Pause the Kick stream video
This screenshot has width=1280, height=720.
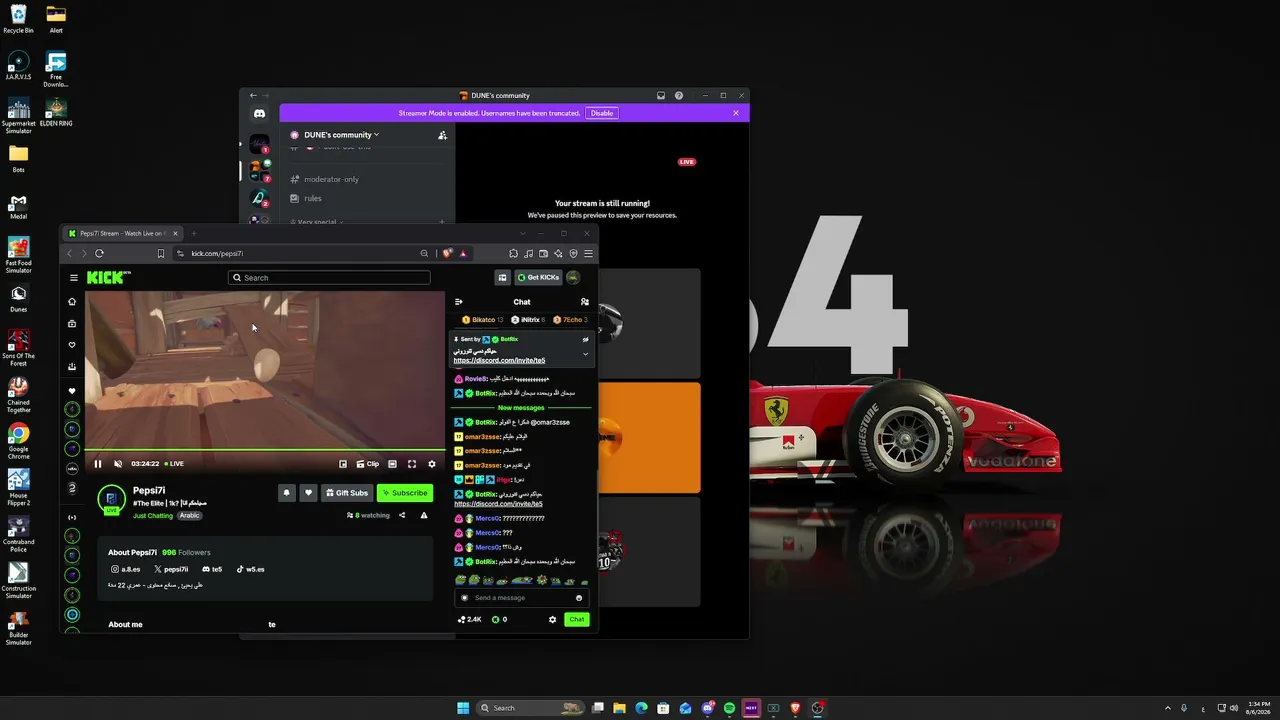pos(98,464)
